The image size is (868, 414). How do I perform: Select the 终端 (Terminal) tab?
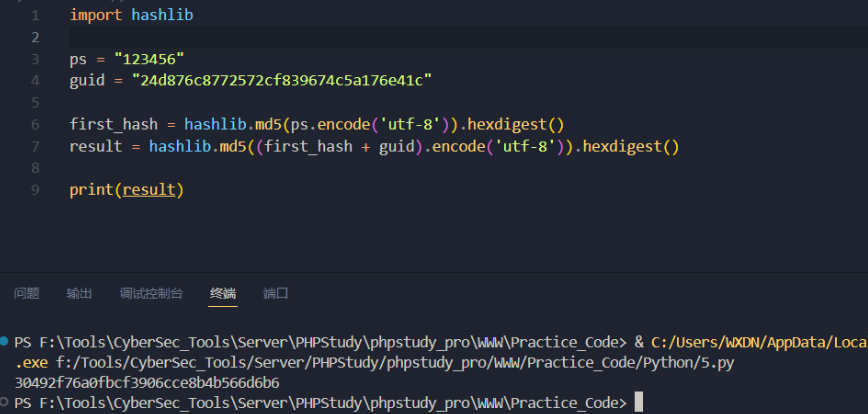(x=223, y=293)
